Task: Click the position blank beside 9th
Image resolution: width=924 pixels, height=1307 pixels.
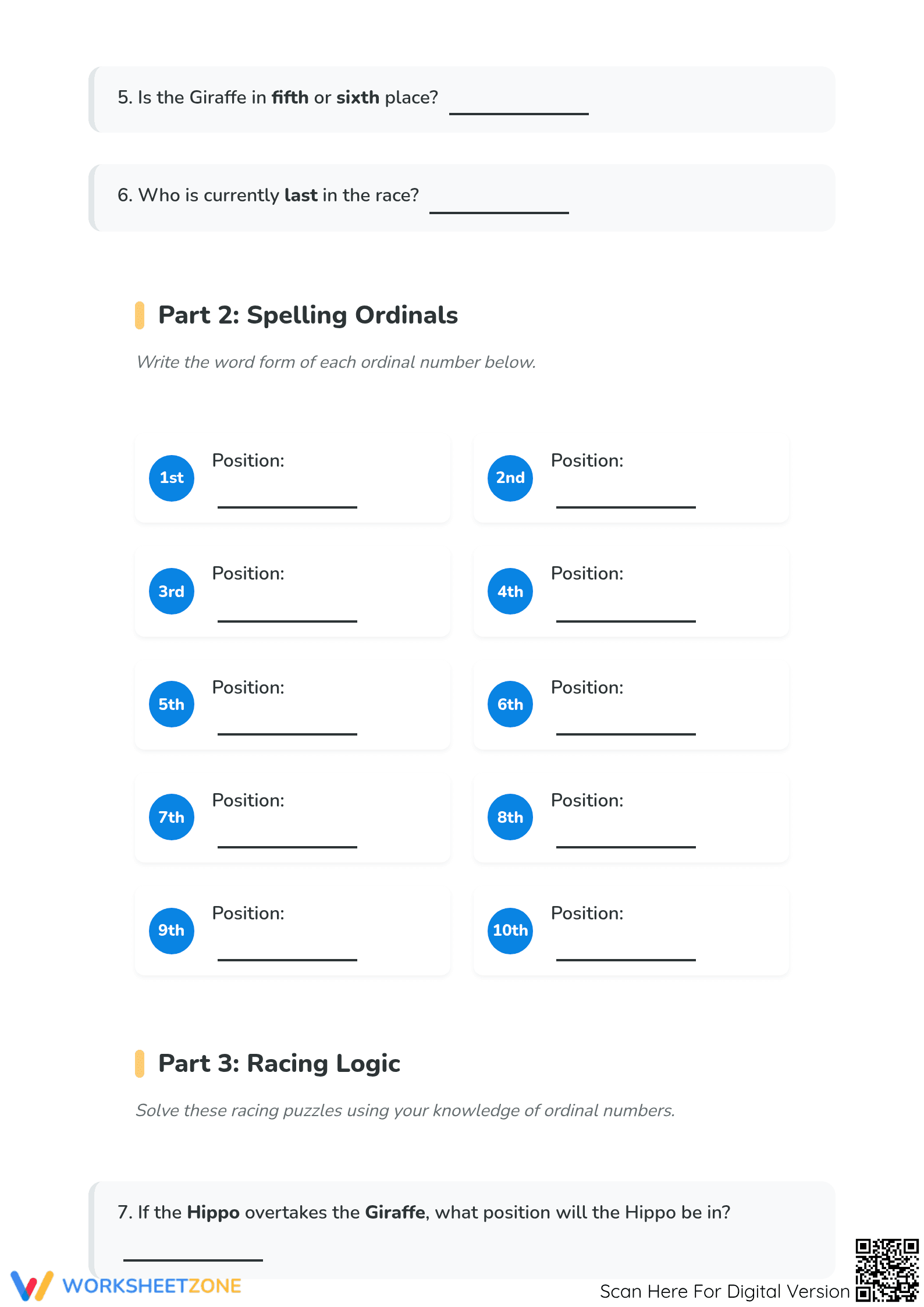Action: 287,959
